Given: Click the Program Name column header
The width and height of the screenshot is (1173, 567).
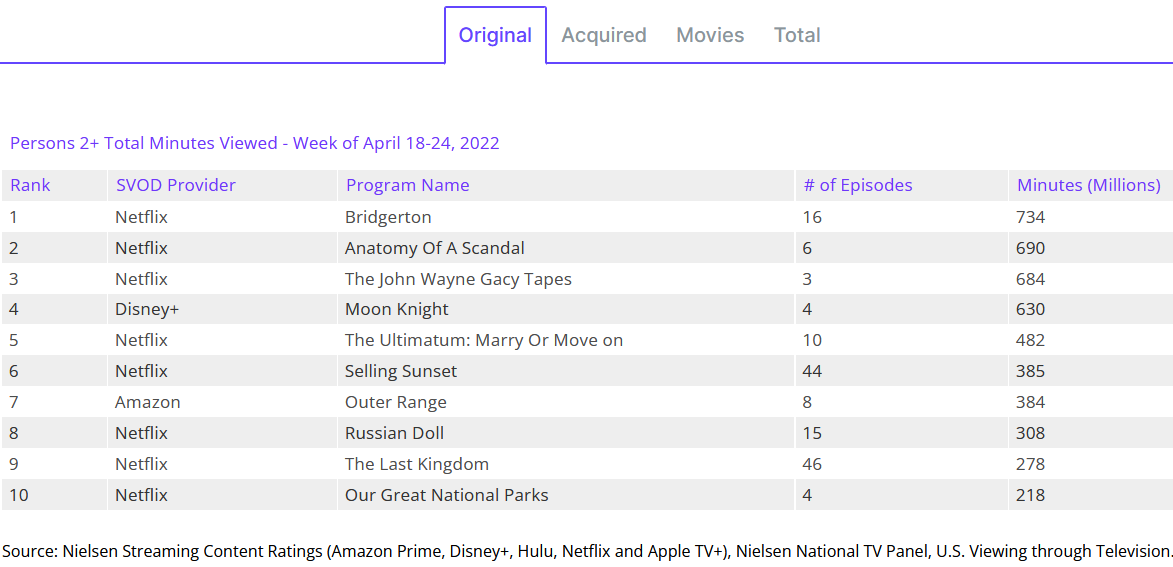Looking at the screenshot, I should (407, 185).
